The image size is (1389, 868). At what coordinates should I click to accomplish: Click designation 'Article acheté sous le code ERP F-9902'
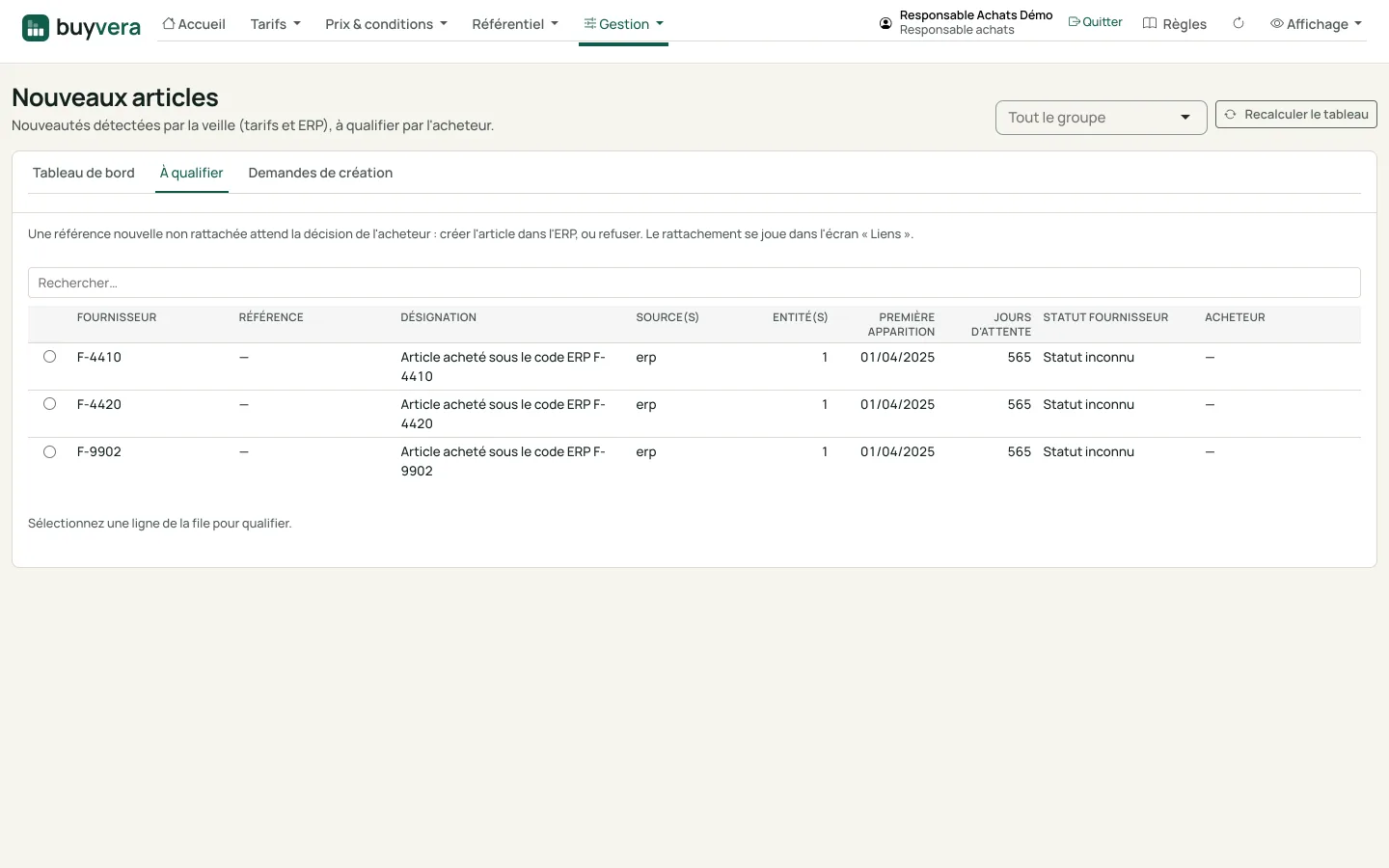point(504,461)
